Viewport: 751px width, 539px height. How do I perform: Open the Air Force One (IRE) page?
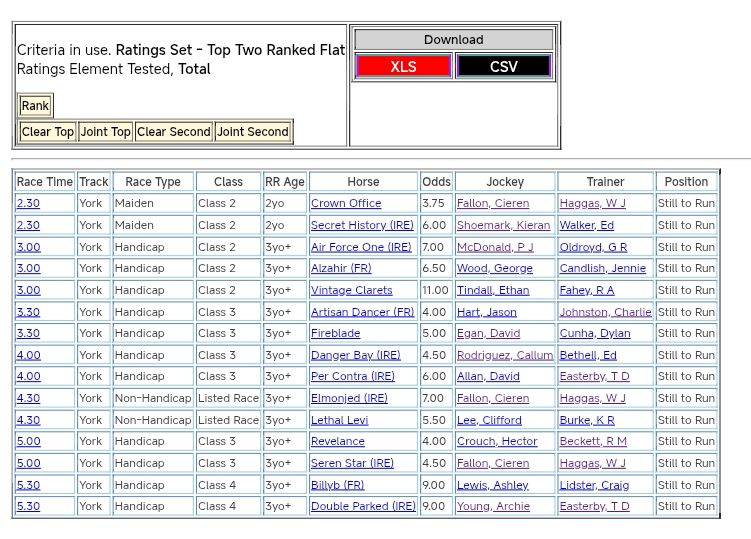(361, 248)
